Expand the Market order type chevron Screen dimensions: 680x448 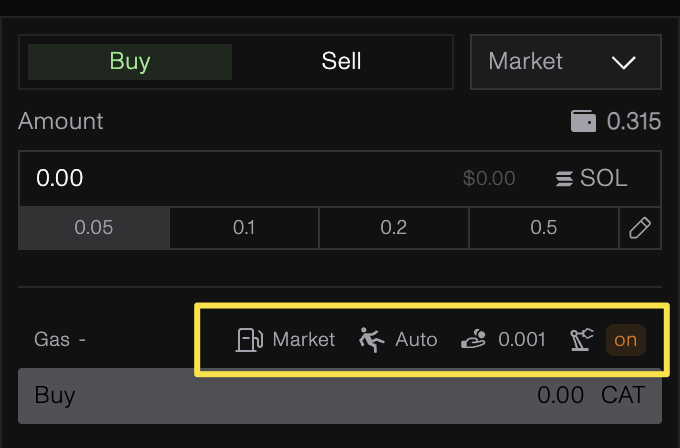tap(623, 63)
